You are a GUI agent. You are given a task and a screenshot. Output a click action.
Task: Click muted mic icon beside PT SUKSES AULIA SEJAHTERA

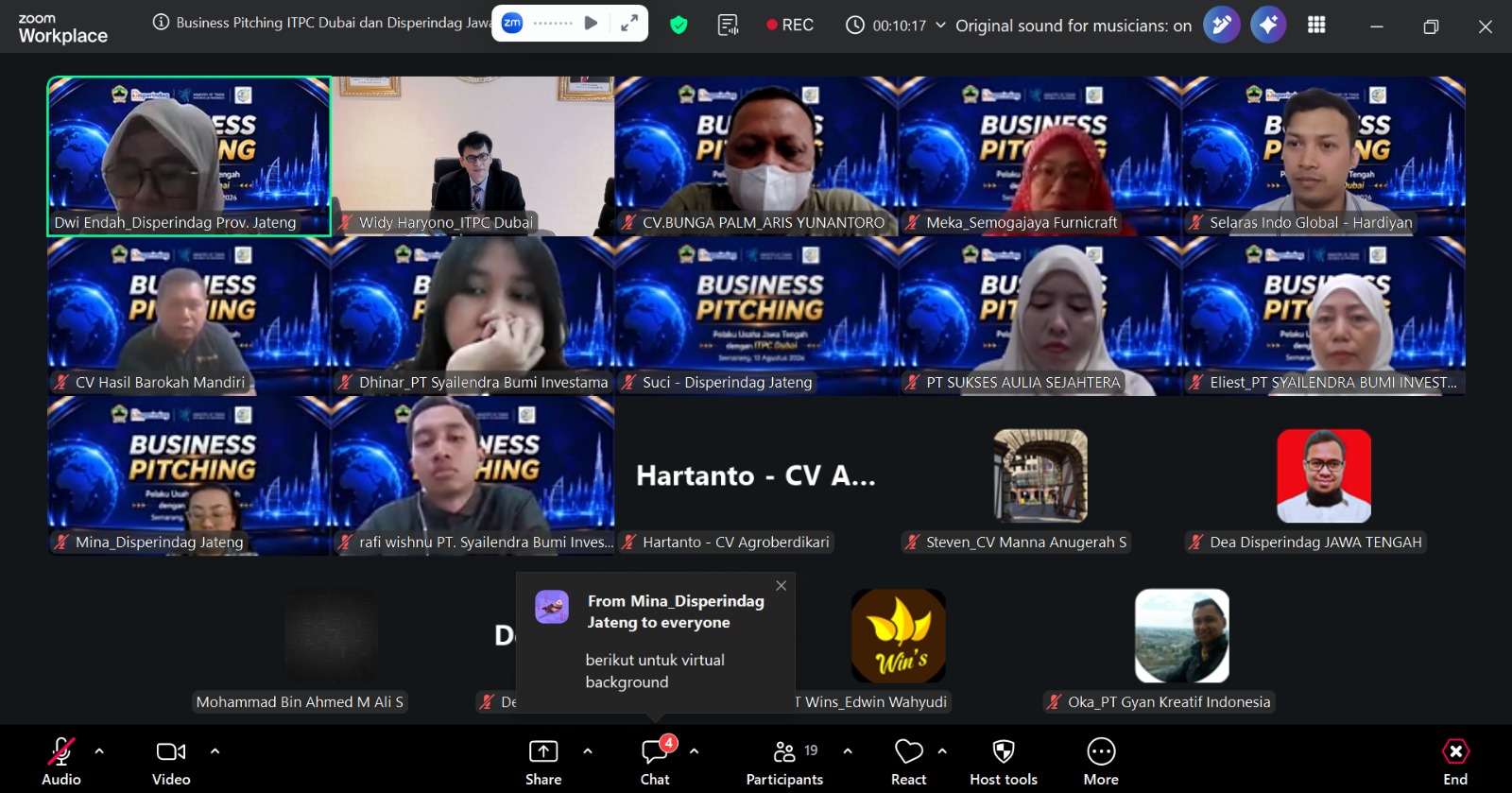pyautogui.click(x=913, y=383)
